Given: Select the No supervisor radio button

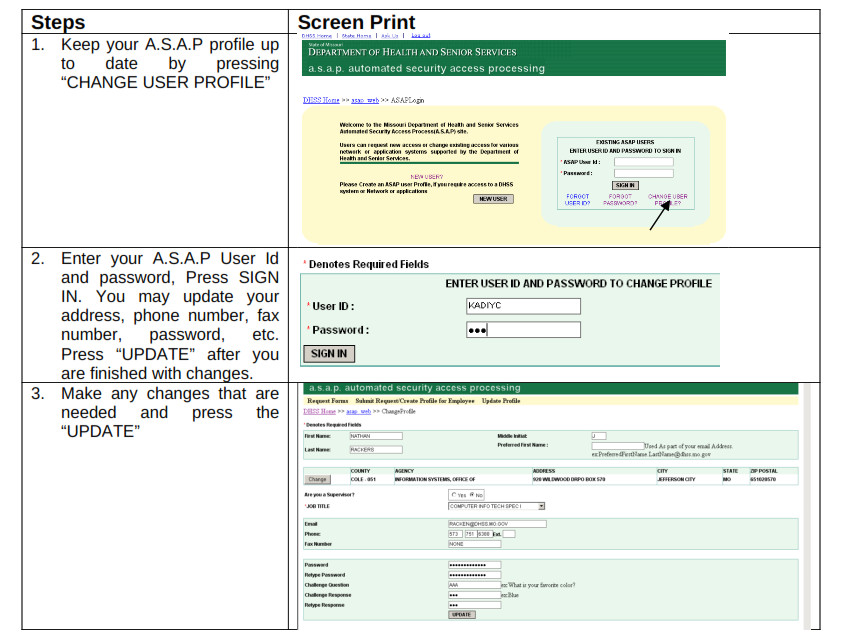Looking at the screenshot, I should click(x=472, y=495).
